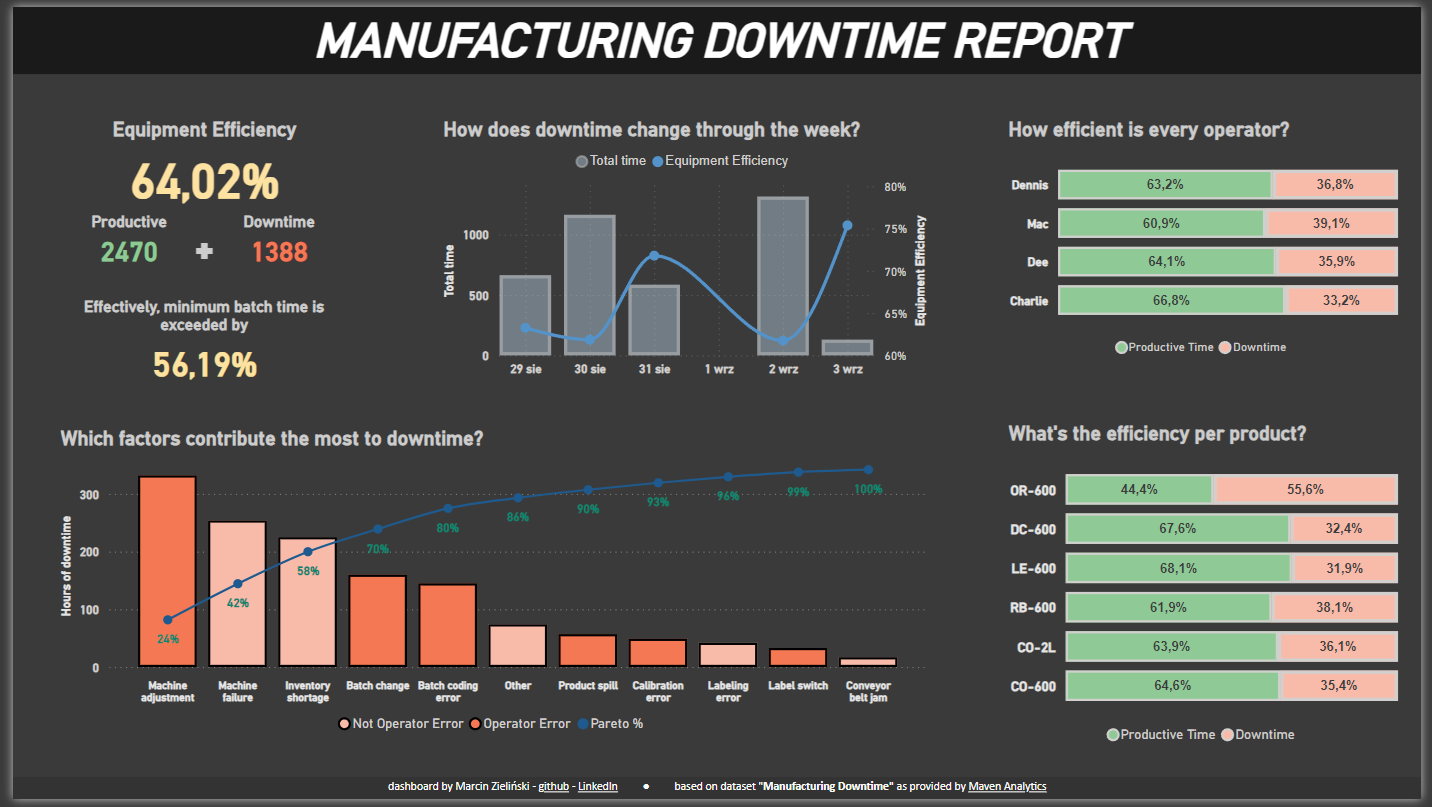
Task: Select the Machine adjustment downtime bar
Action: [x=167, y=570]
